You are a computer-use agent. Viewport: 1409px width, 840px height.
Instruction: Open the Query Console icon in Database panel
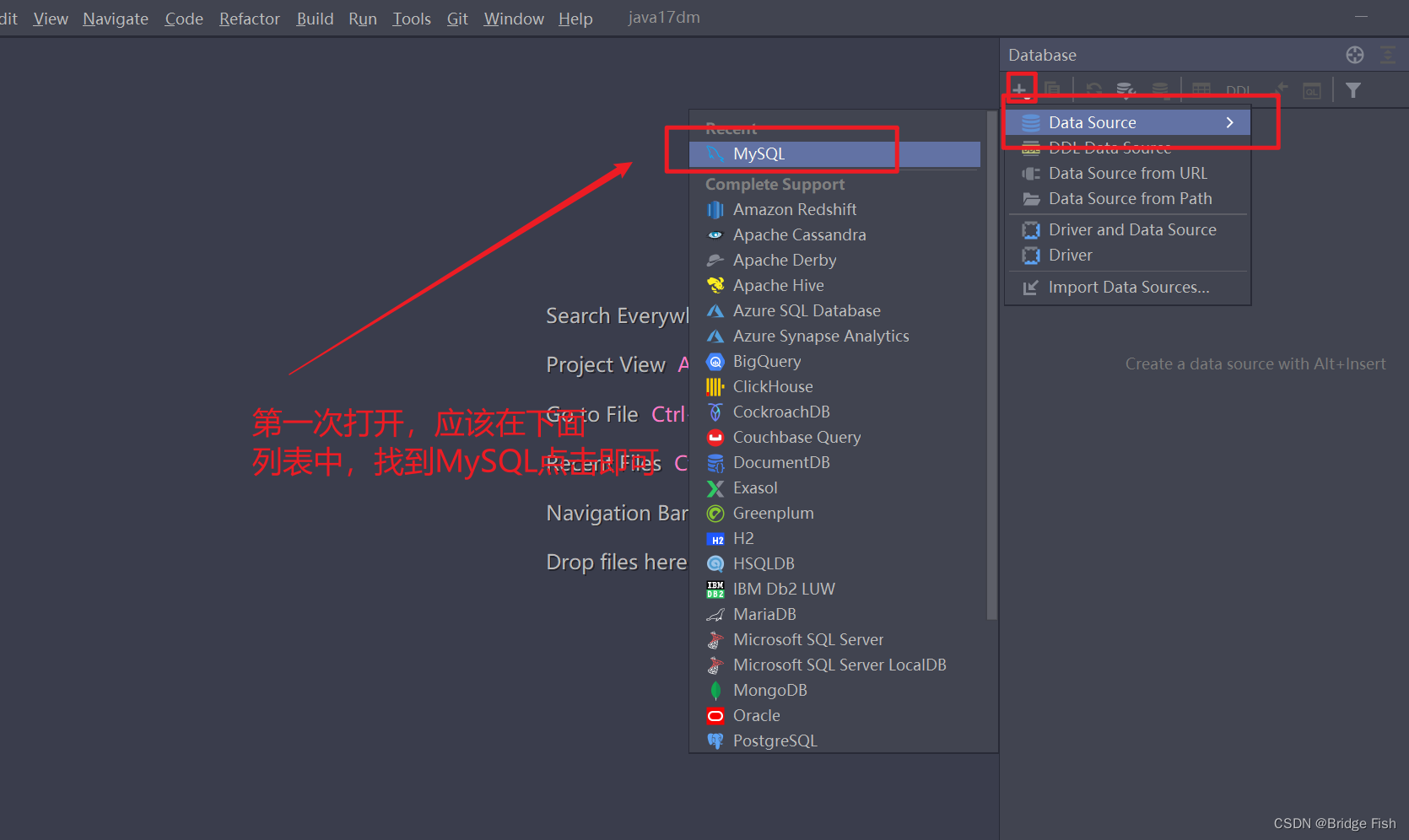coord(1311,89)
